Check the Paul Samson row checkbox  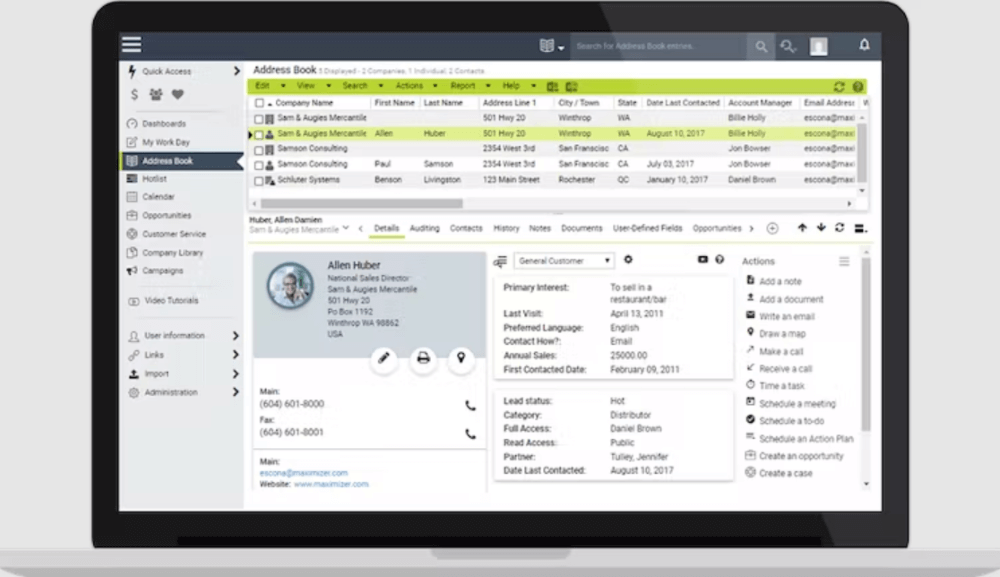click(x=258, y=166)
